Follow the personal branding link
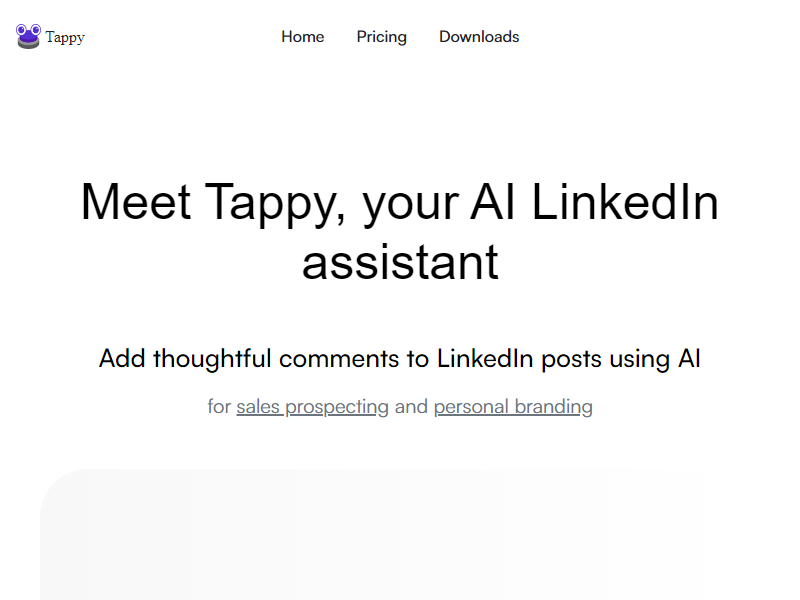 coord(513,407)
